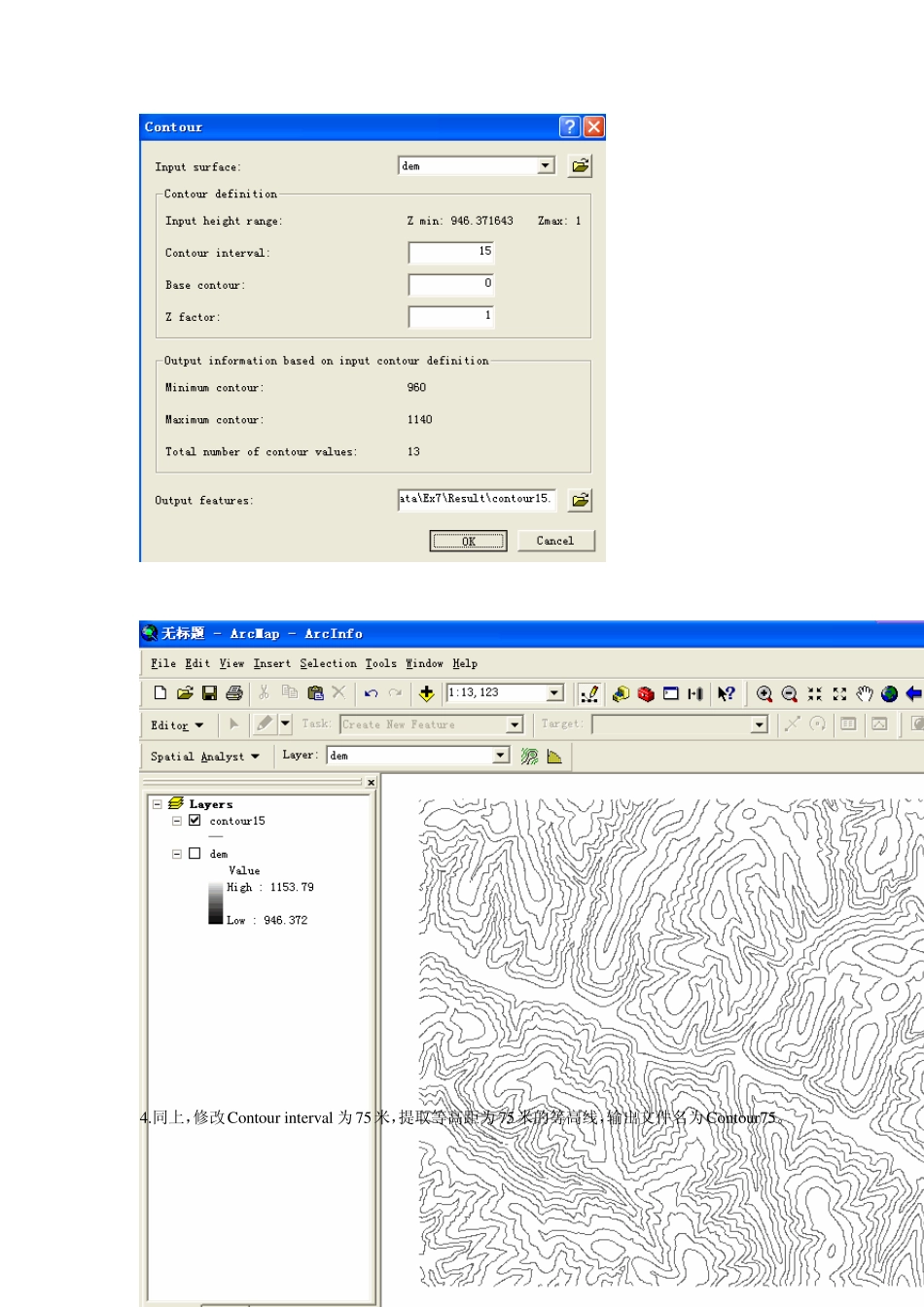Select the contour15 layer name

[x=237, y=821]
